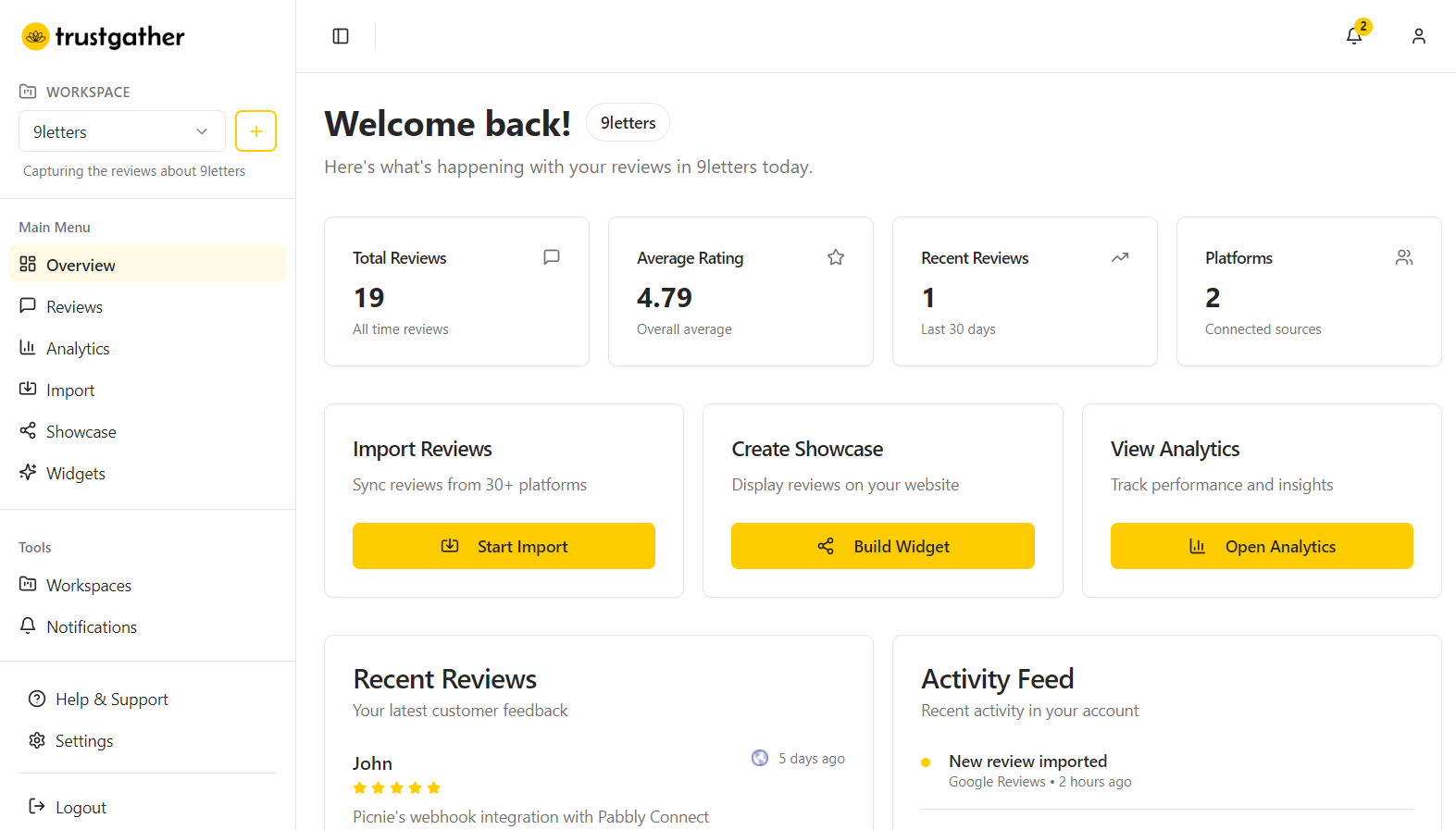This screenshot has height=830, width=1456.
Task: Open the user profile icon
Action: coord(1418,36)
